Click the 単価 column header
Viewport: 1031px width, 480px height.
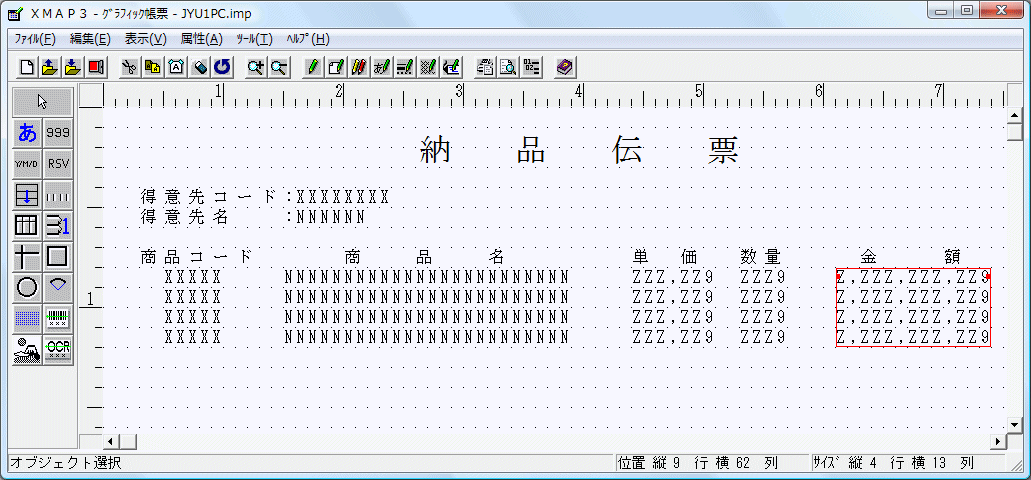point(665,256)
